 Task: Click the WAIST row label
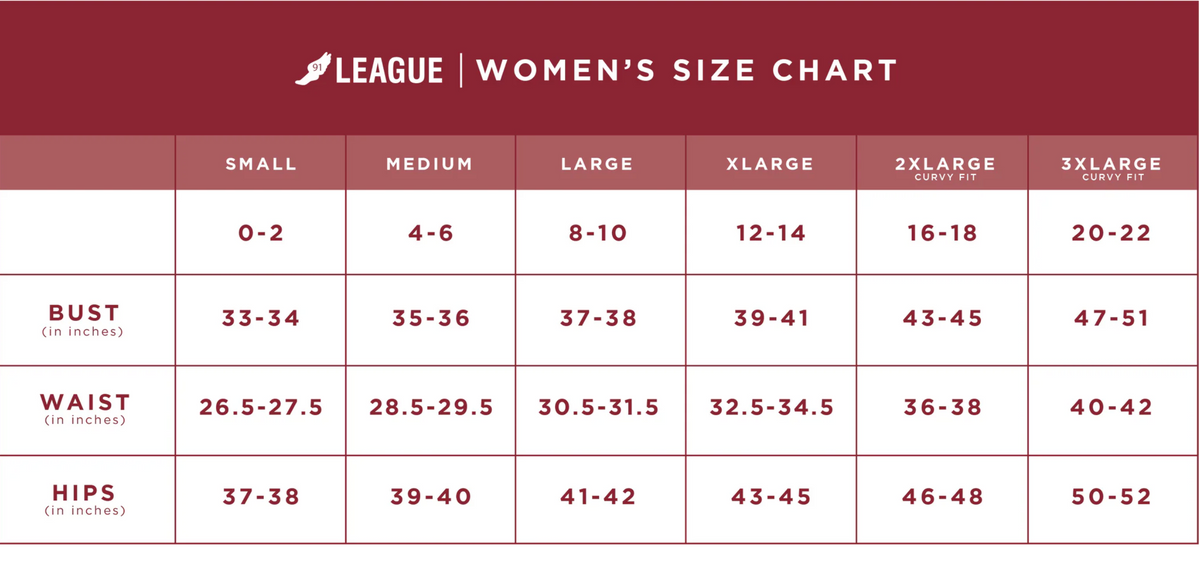pyautogui.click(x=85, y=407)
